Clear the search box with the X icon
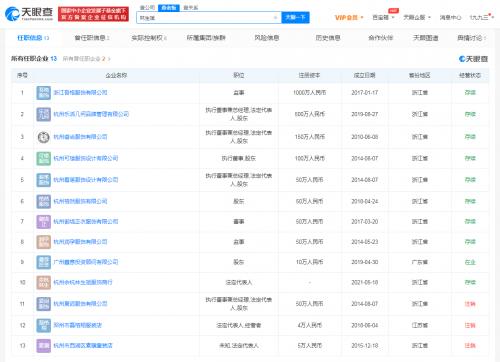 coord(275,18)
